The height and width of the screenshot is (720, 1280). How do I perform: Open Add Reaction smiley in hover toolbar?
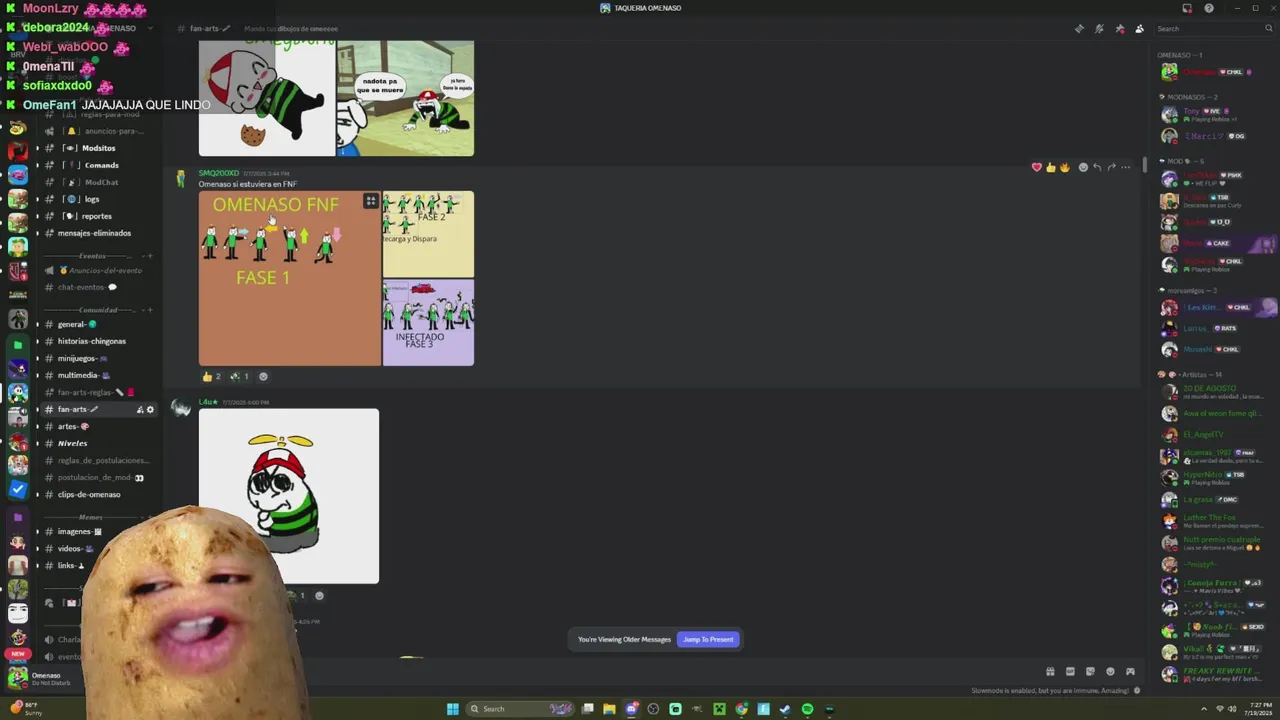click(x=1083, y=167)
